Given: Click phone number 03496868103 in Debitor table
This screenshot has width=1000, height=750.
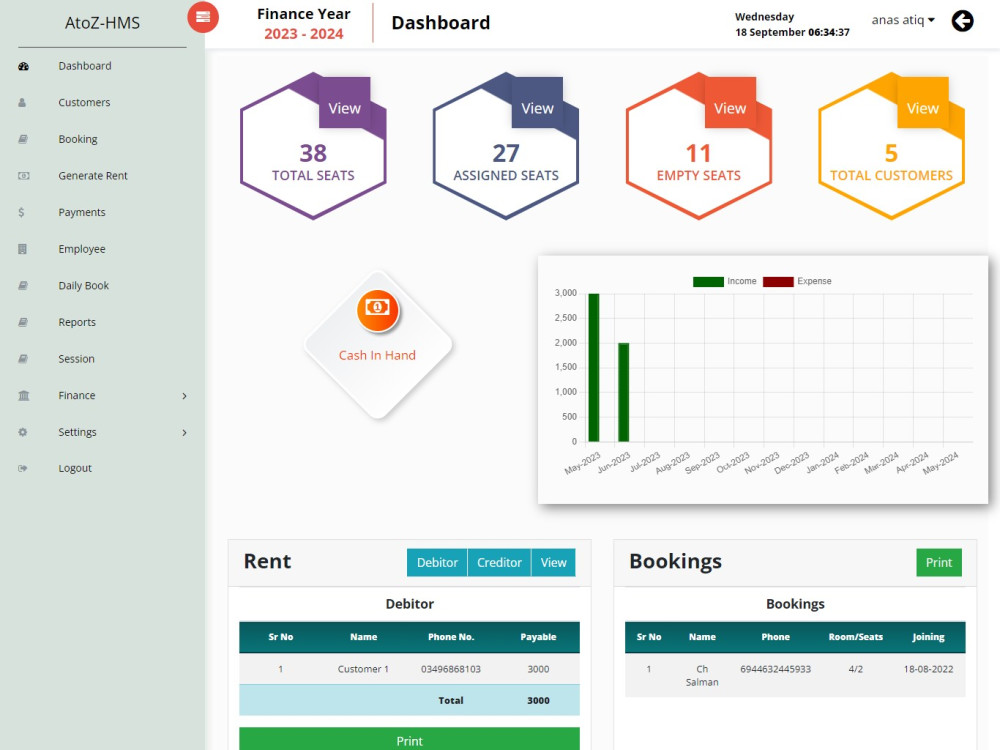Looking at the screenshot, I should (x=451, y=669).
